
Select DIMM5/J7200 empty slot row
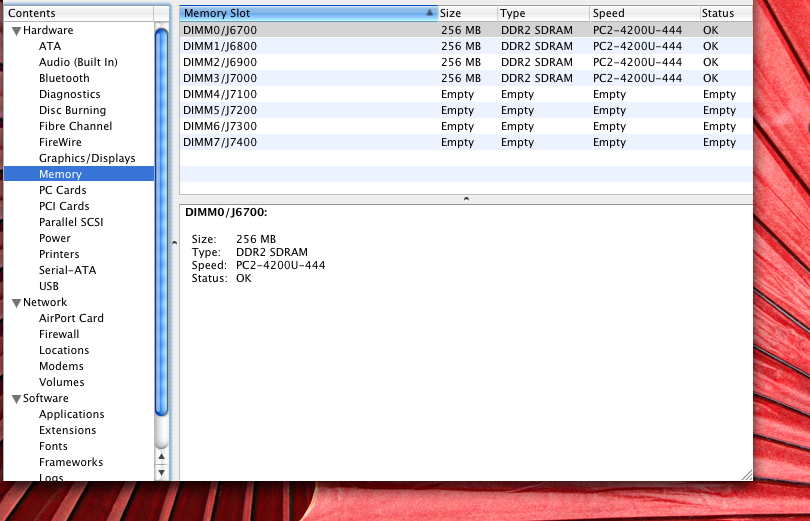466,110
